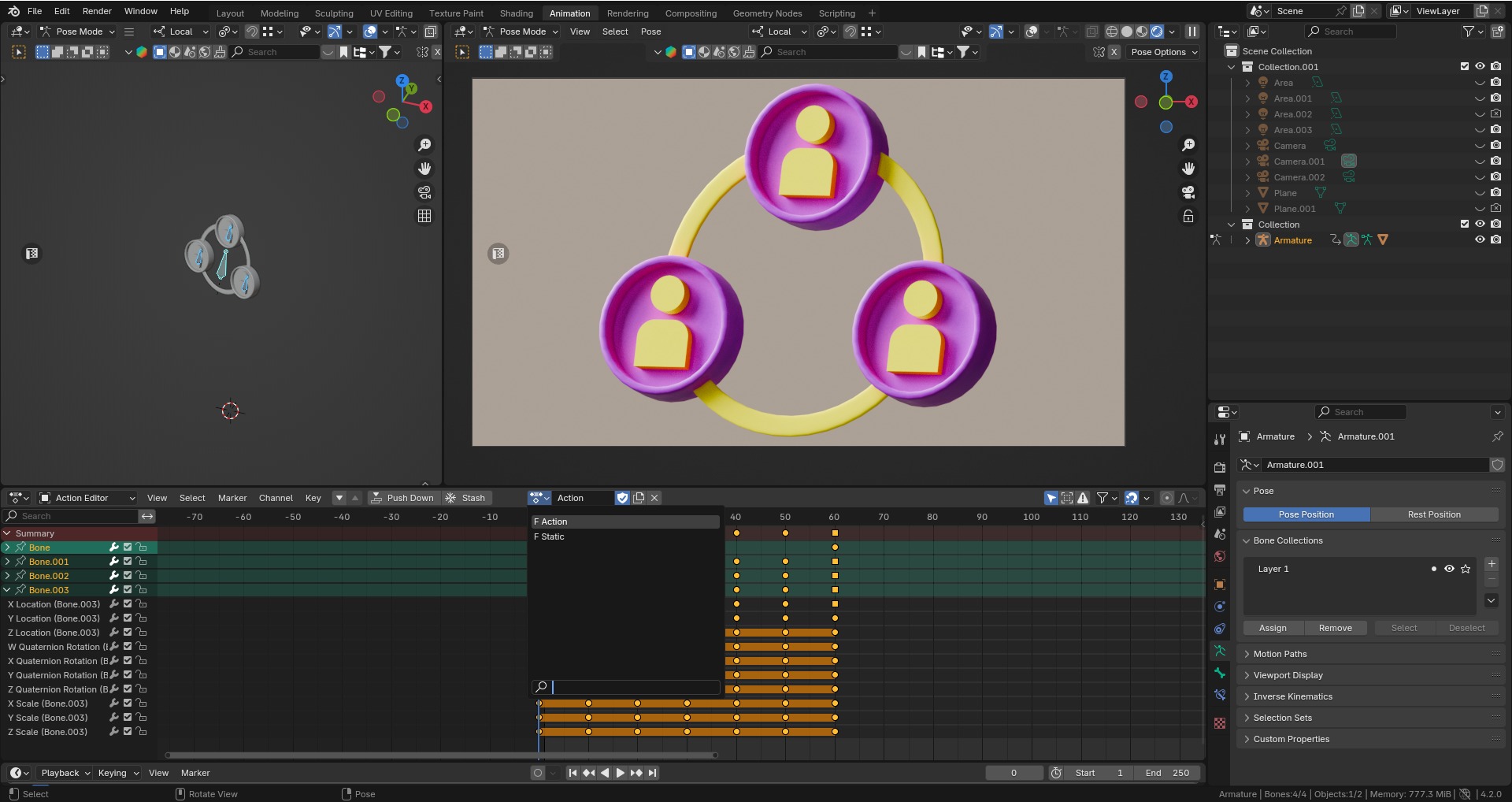Switch to the Scripting workspace tab
The image size is (1512, 802).
(836, 13)
